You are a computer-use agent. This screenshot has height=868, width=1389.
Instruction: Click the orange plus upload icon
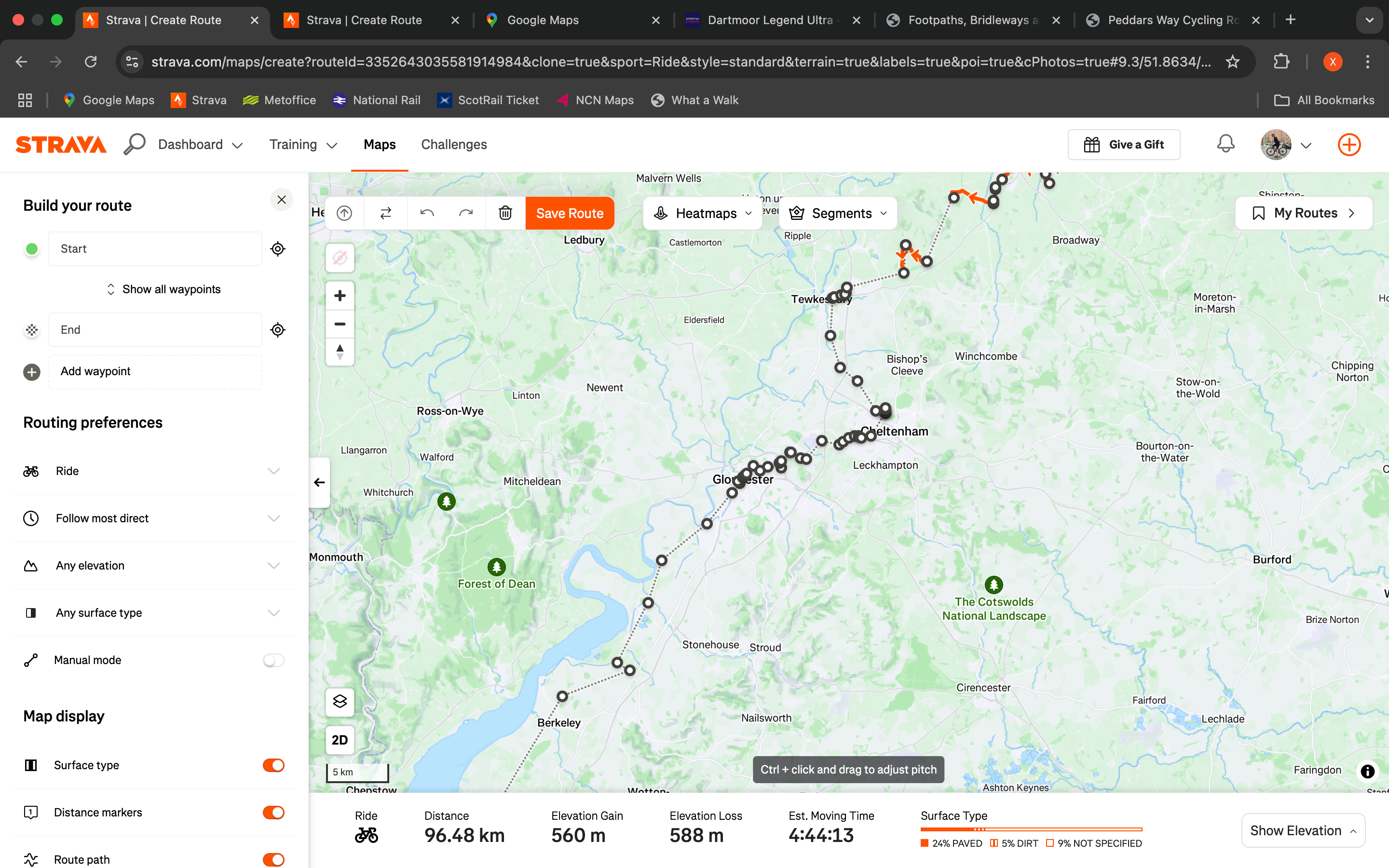point(1349,145)
